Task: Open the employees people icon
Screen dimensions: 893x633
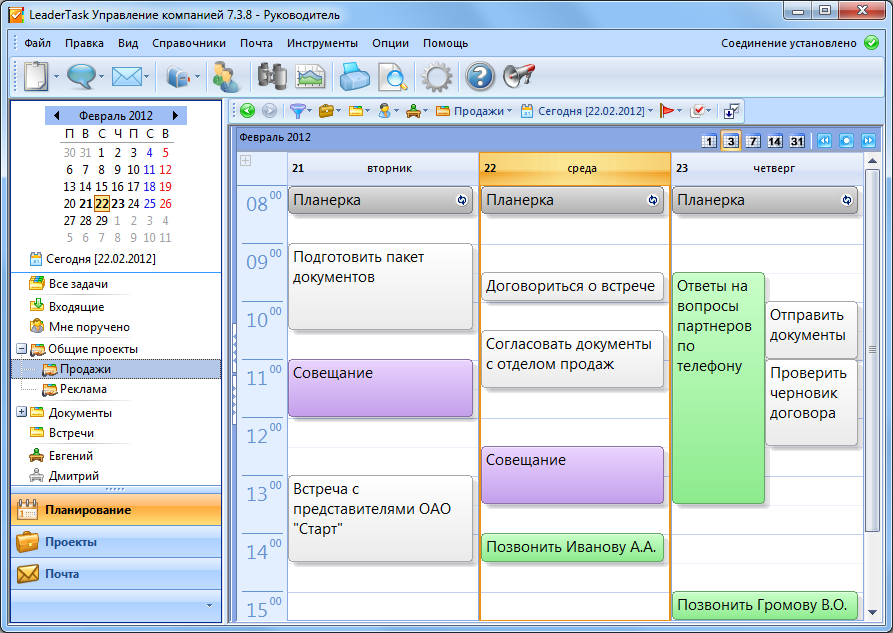Action: 225,77
